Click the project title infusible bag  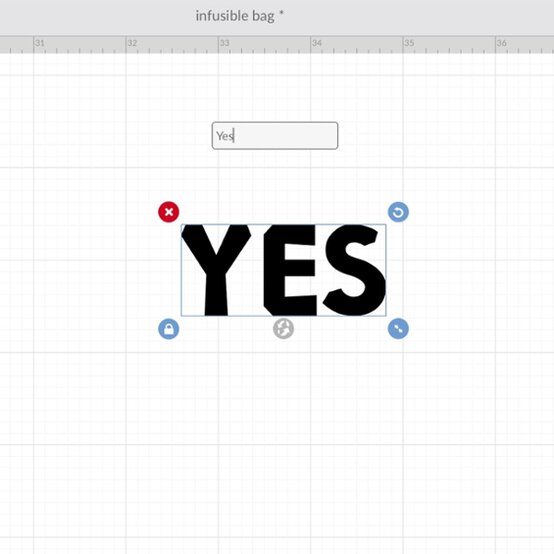(235, 16)
